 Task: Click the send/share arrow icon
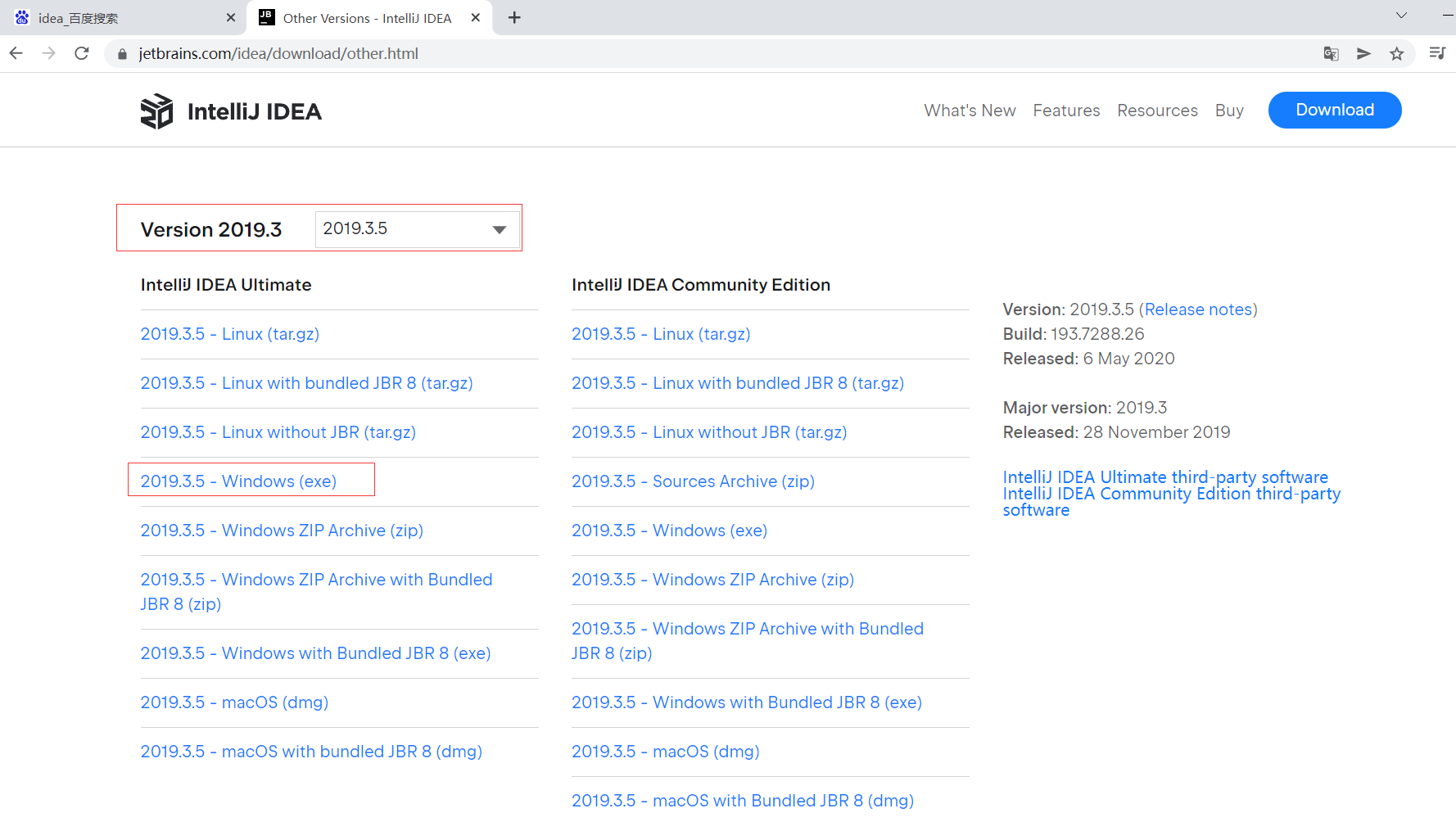[1364, 53]
